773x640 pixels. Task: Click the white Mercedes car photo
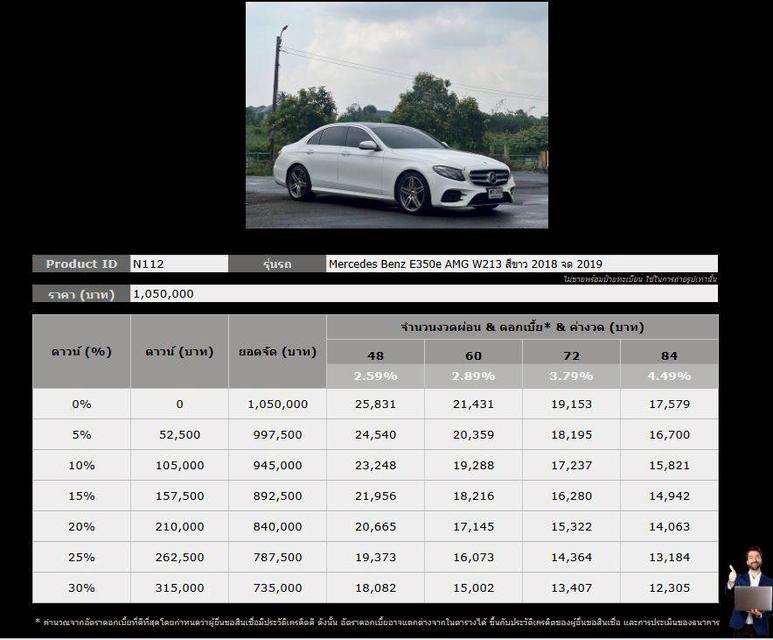coord(397,115)
